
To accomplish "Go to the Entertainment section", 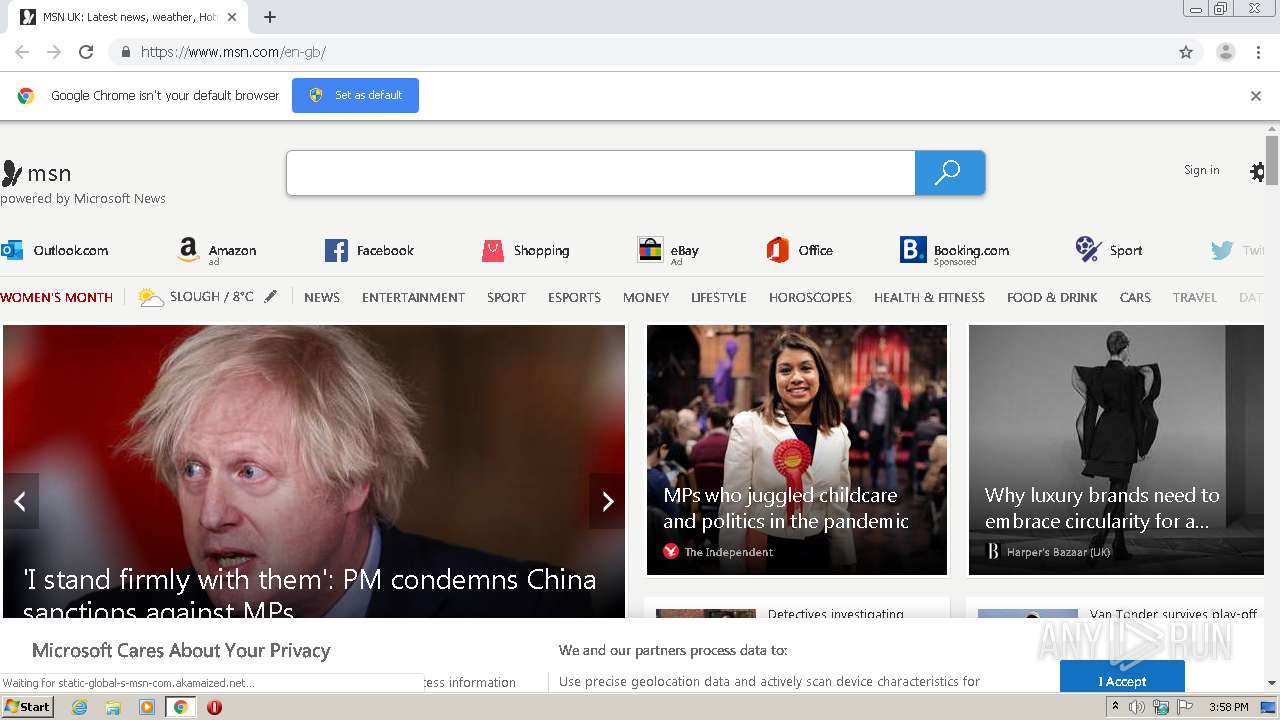I will tap(413, 297).
